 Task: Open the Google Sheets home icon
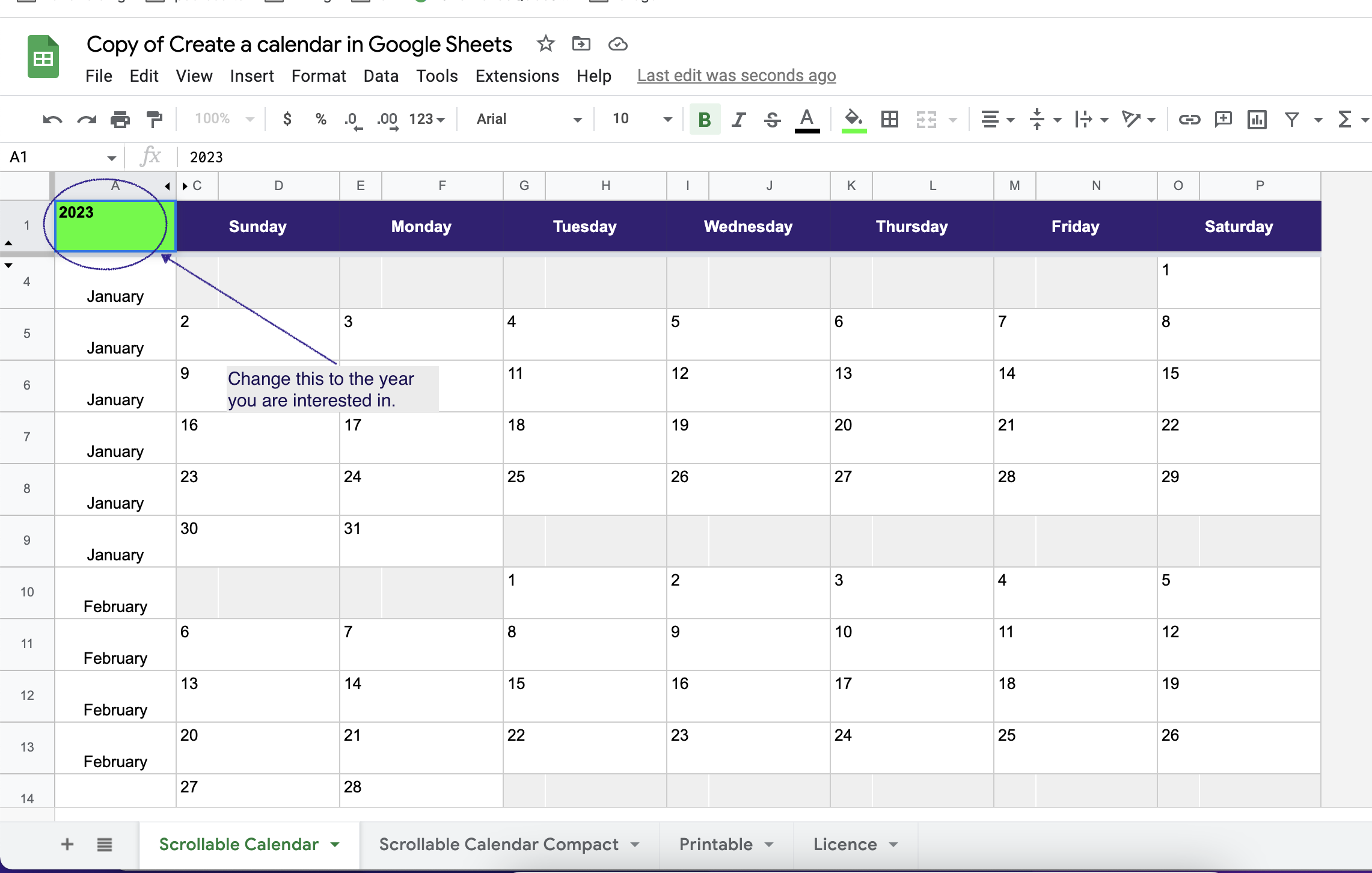pos(43,57)
